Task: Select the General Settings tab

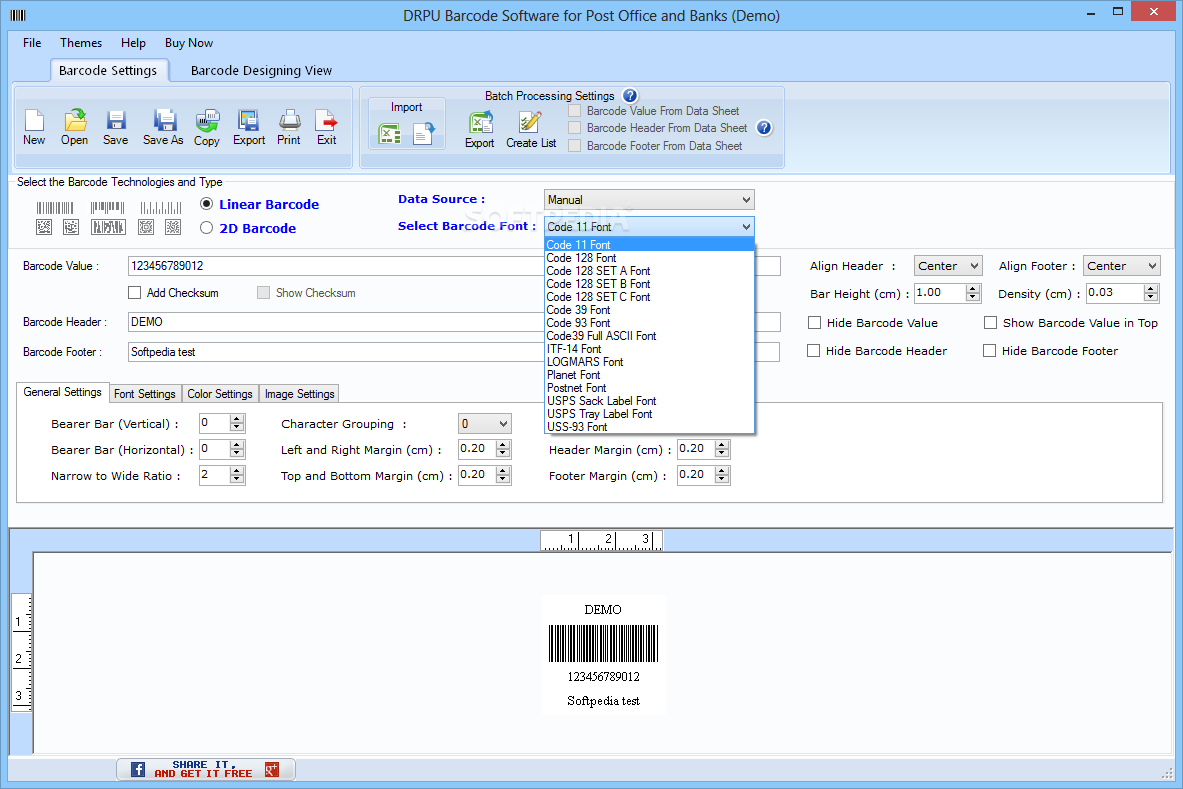Action: 63,392
